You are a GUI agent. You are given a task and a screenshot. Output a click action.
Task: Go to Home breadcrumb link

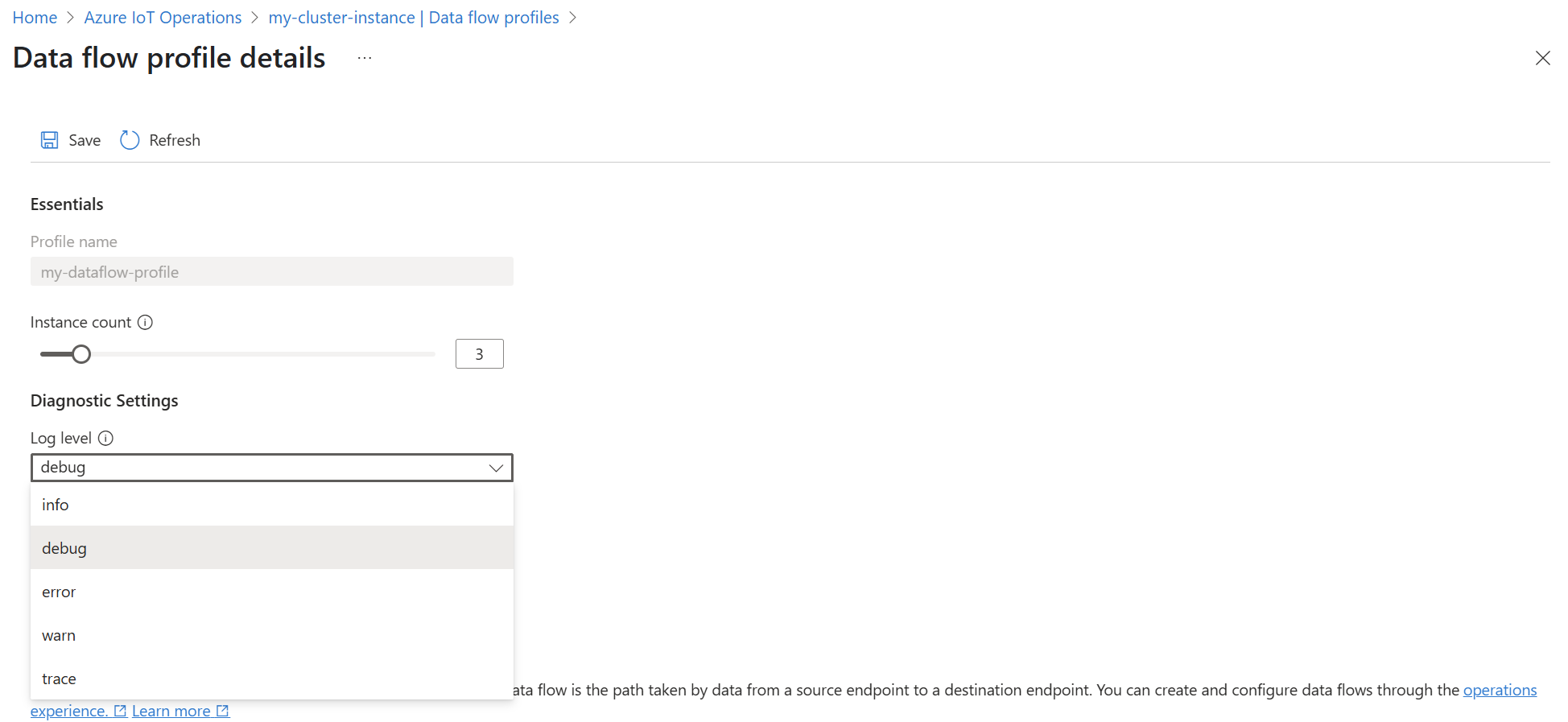[35, 18]
